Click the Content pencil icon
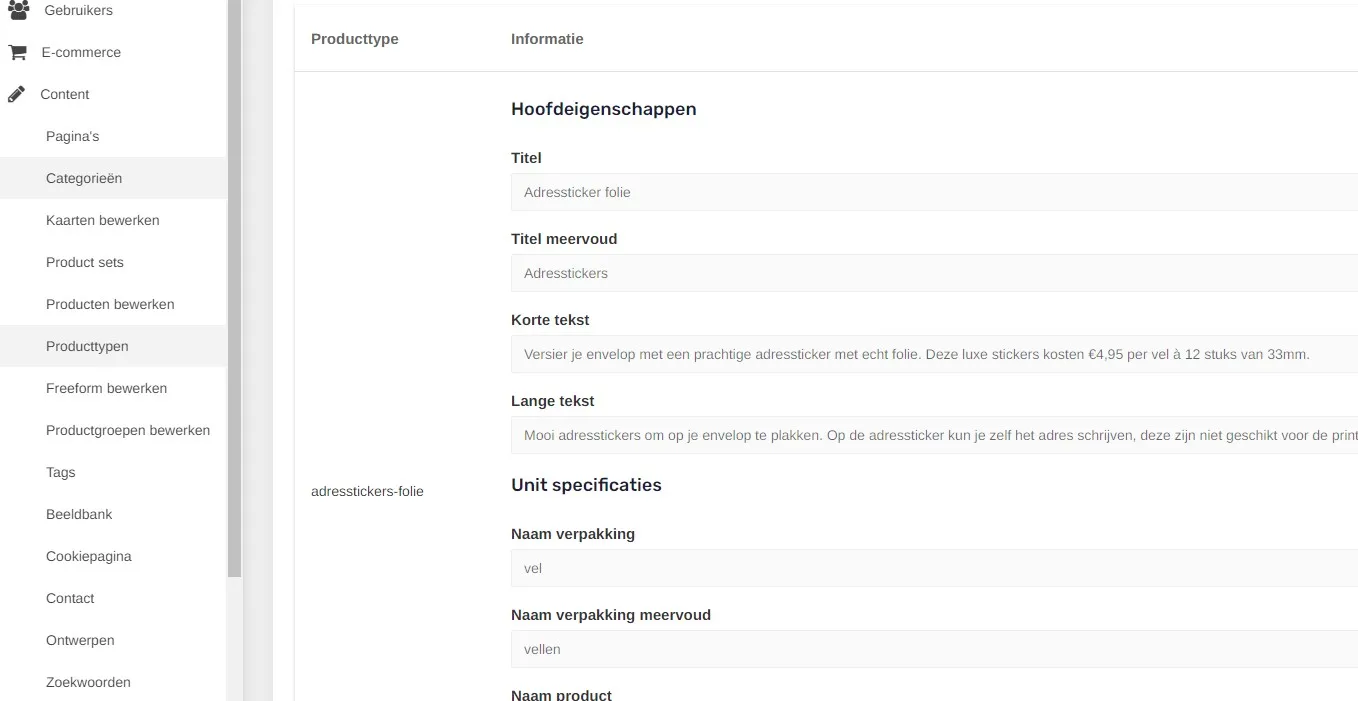The width and height of the screenshot is (1358, 701). 16,94
